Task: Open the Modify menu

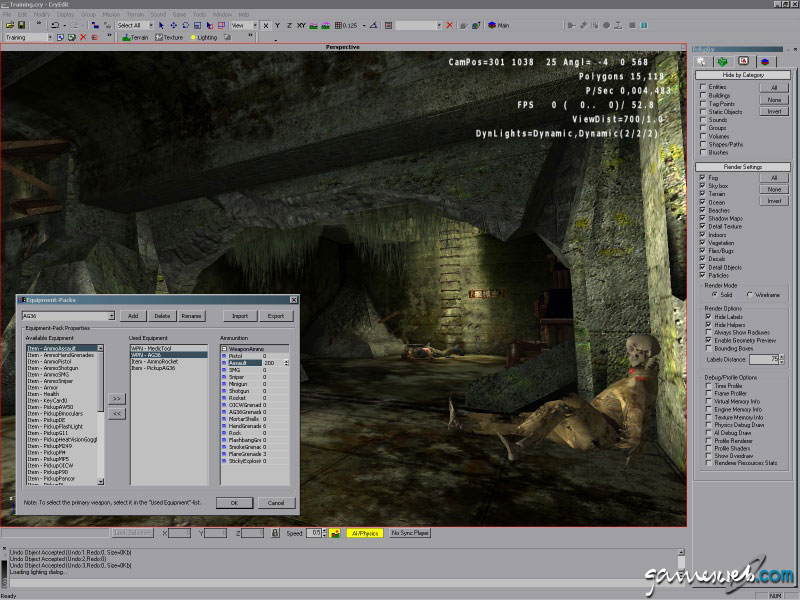Action: (x=42, y=14)
